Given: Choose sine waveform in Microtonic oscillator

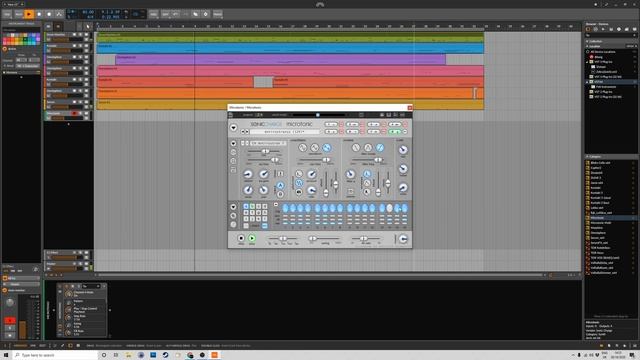Looking at the screenshot, I should click(x=302, y=147).
